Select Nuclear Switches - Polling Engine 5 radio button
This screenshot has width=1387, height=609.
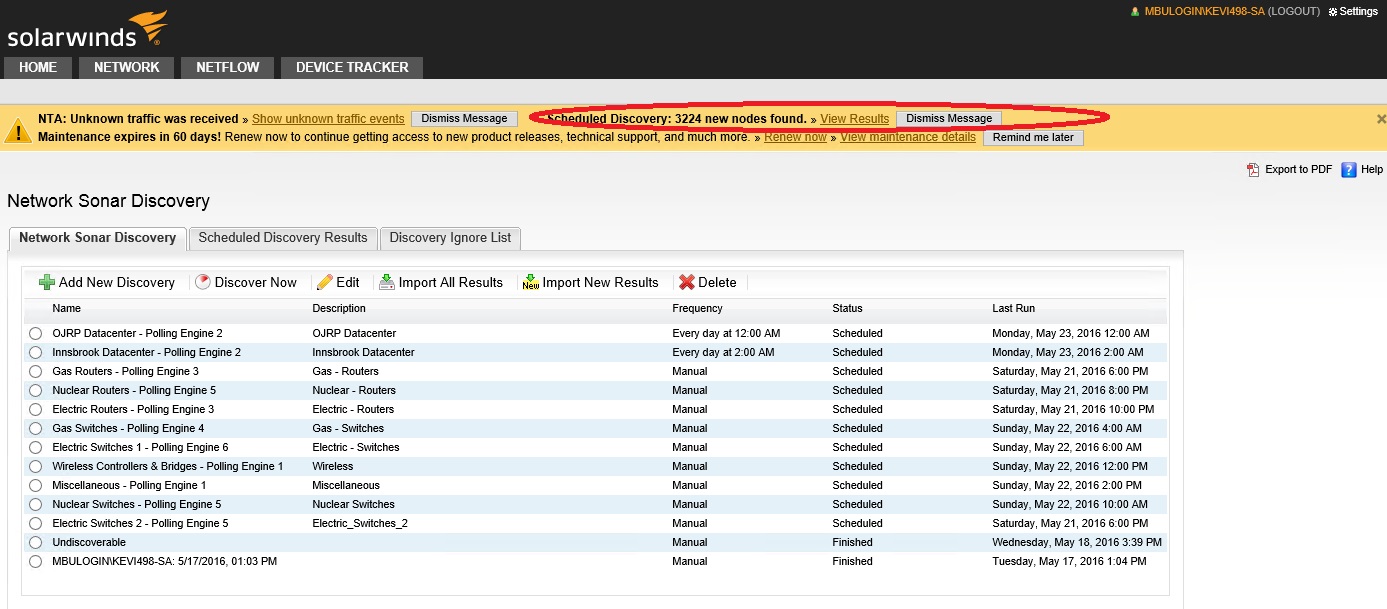(x=36, y=505)
